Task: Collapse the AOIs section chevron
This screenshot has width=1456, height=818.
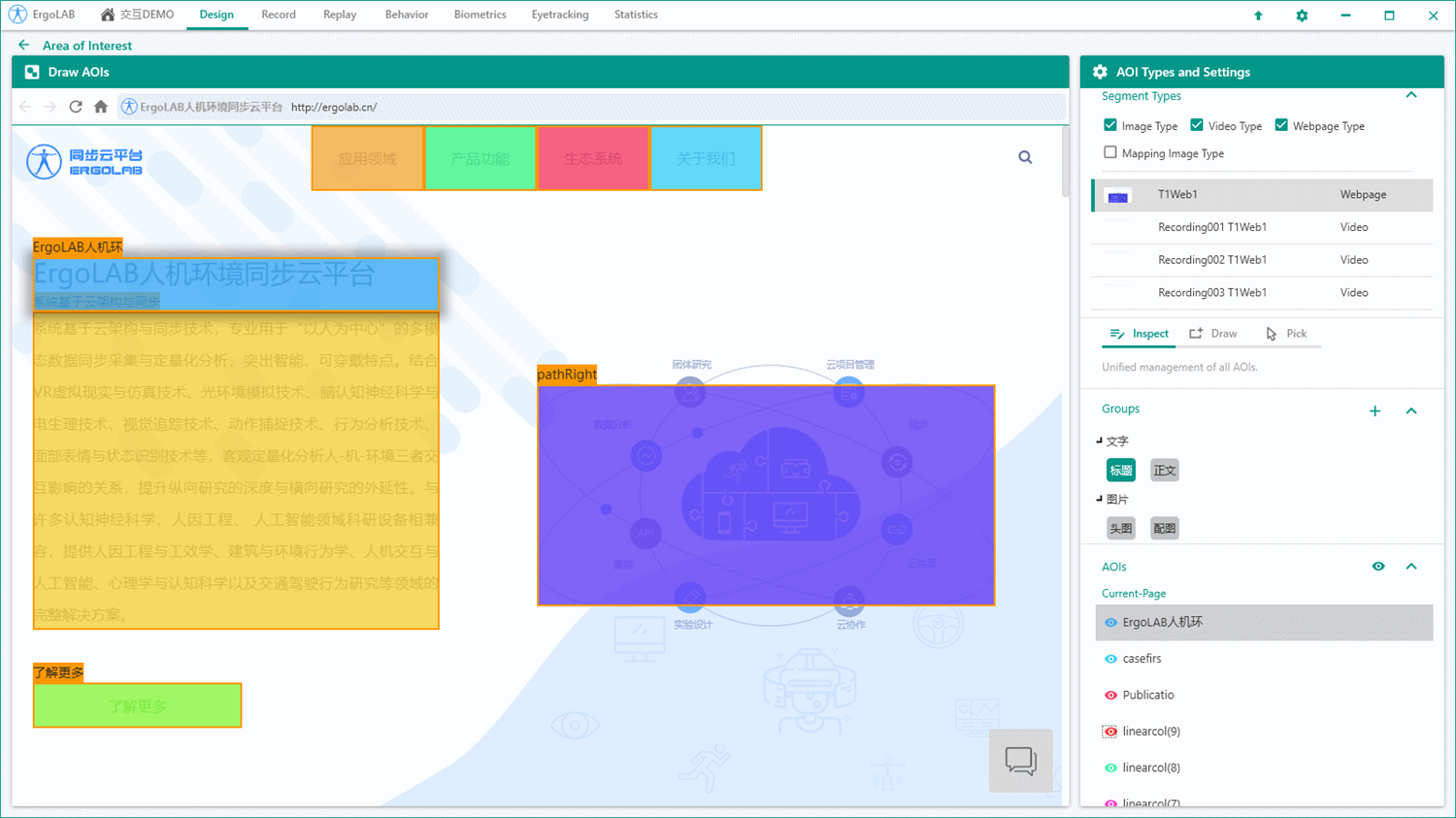Action: [1411, 567]
